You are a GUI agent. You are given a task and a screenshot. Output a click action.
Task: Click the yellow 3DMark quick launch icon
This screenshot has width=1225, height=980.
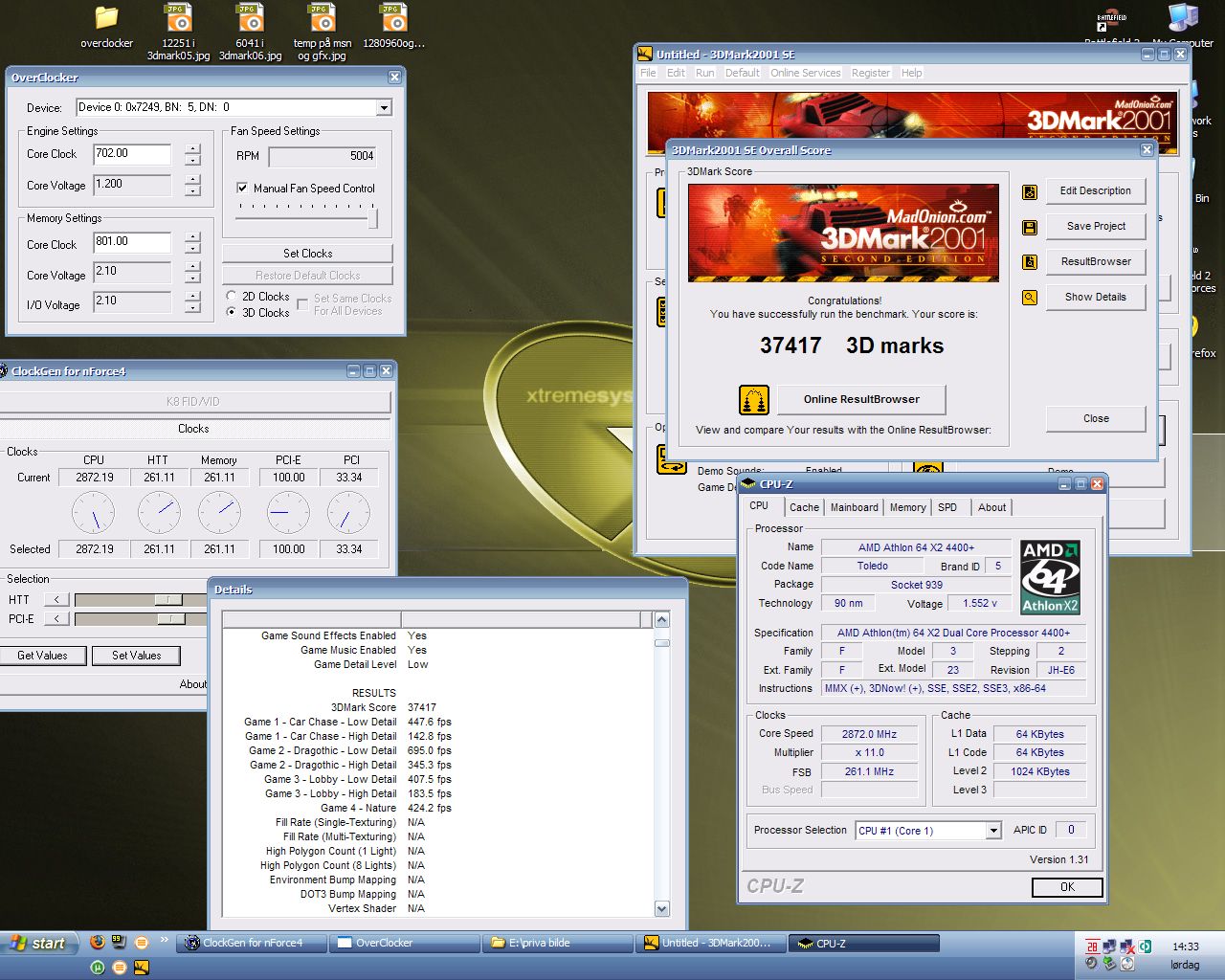[x=142, y=968]
